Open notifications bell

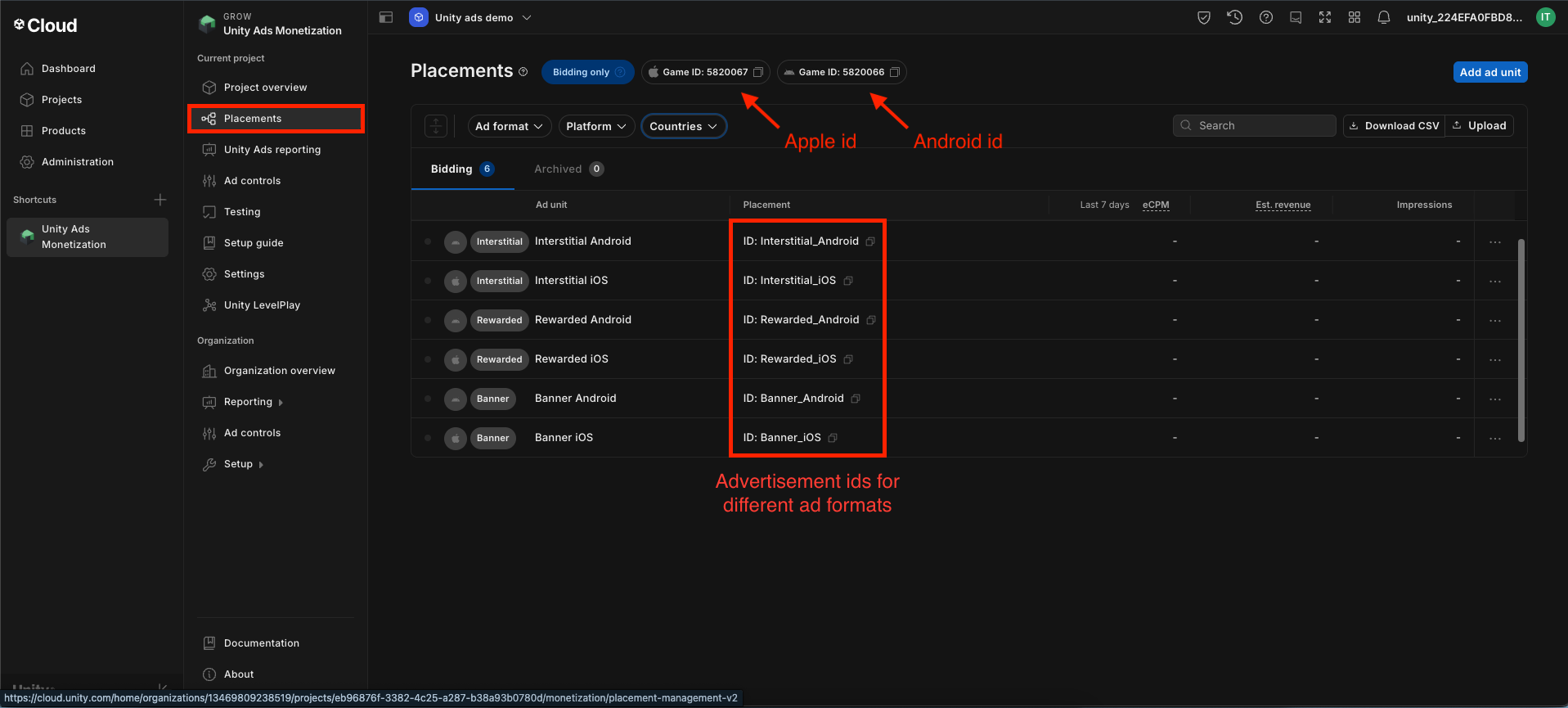click(x=1384, y=17)
